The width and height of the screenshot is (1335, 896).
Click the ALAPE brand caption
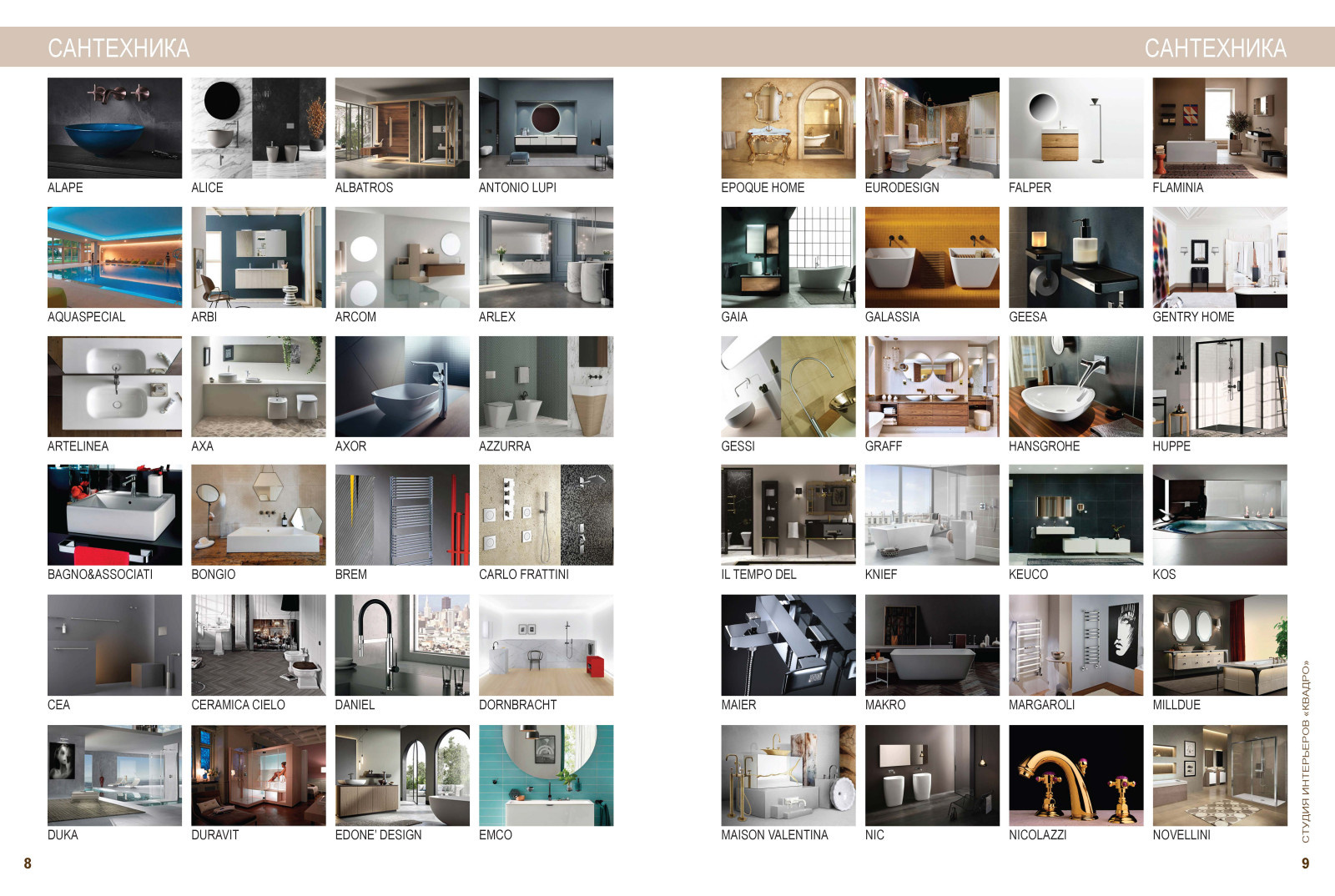65,188
